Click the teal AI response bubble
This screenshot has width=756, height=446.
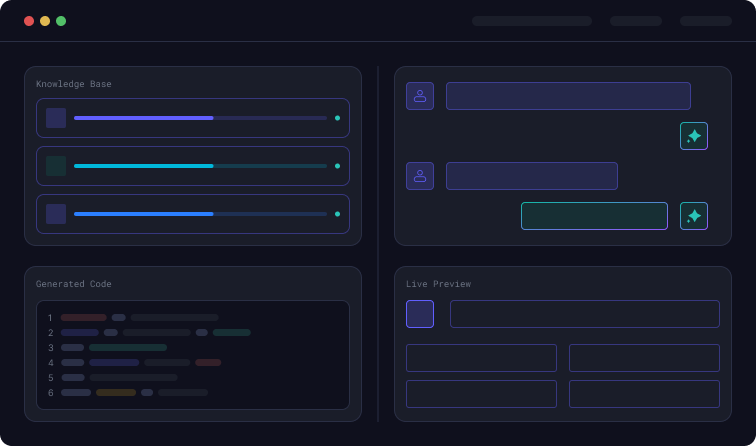point(594,216)
